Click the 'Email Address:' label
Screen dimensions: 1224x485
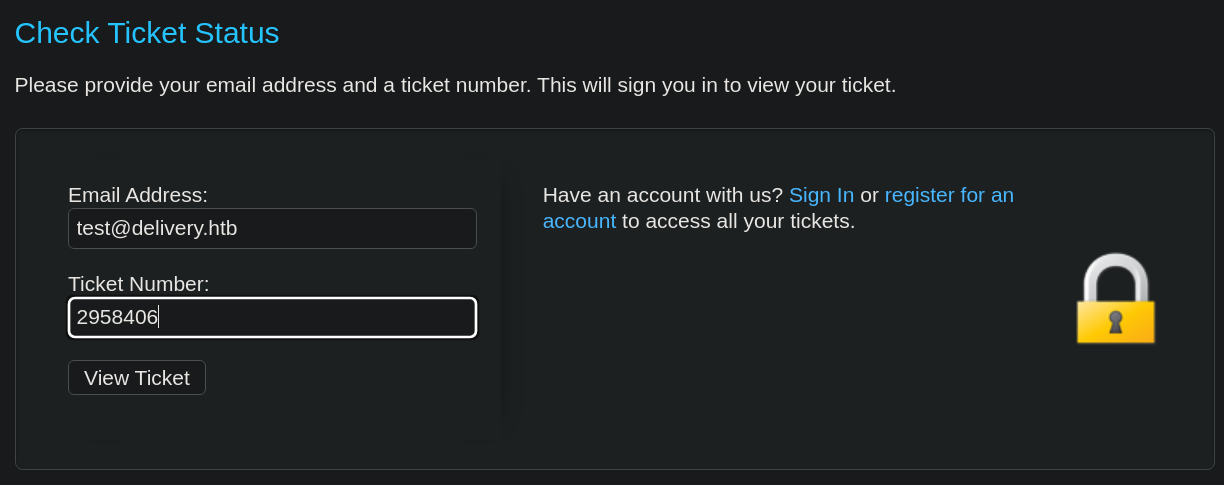(138, 195)
